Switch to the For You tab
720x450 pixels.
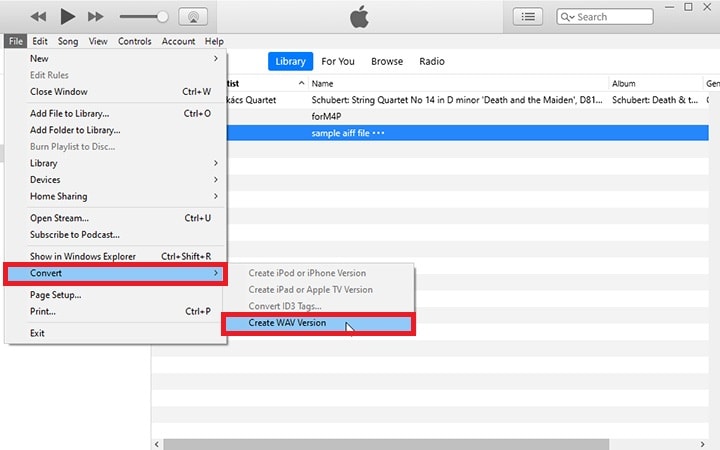click(338, 61)
